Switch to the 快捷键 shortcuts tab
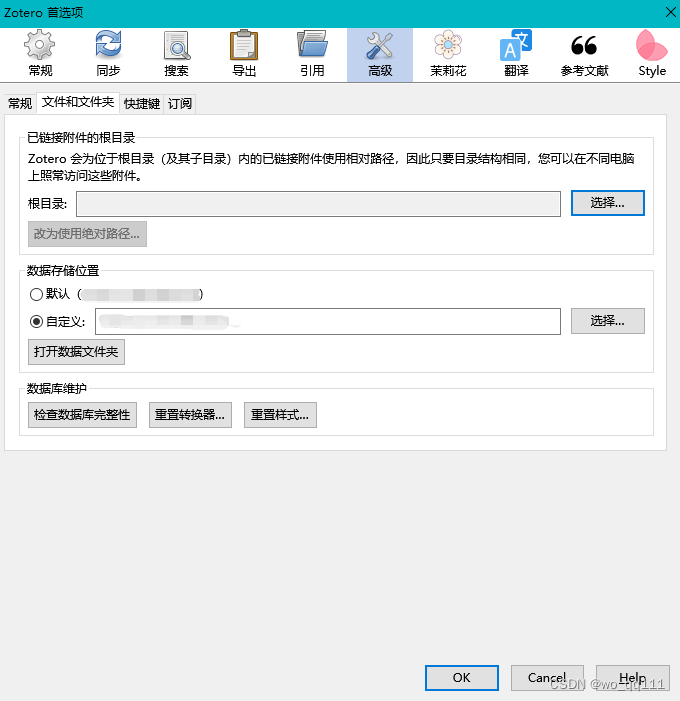 point(142,104)
